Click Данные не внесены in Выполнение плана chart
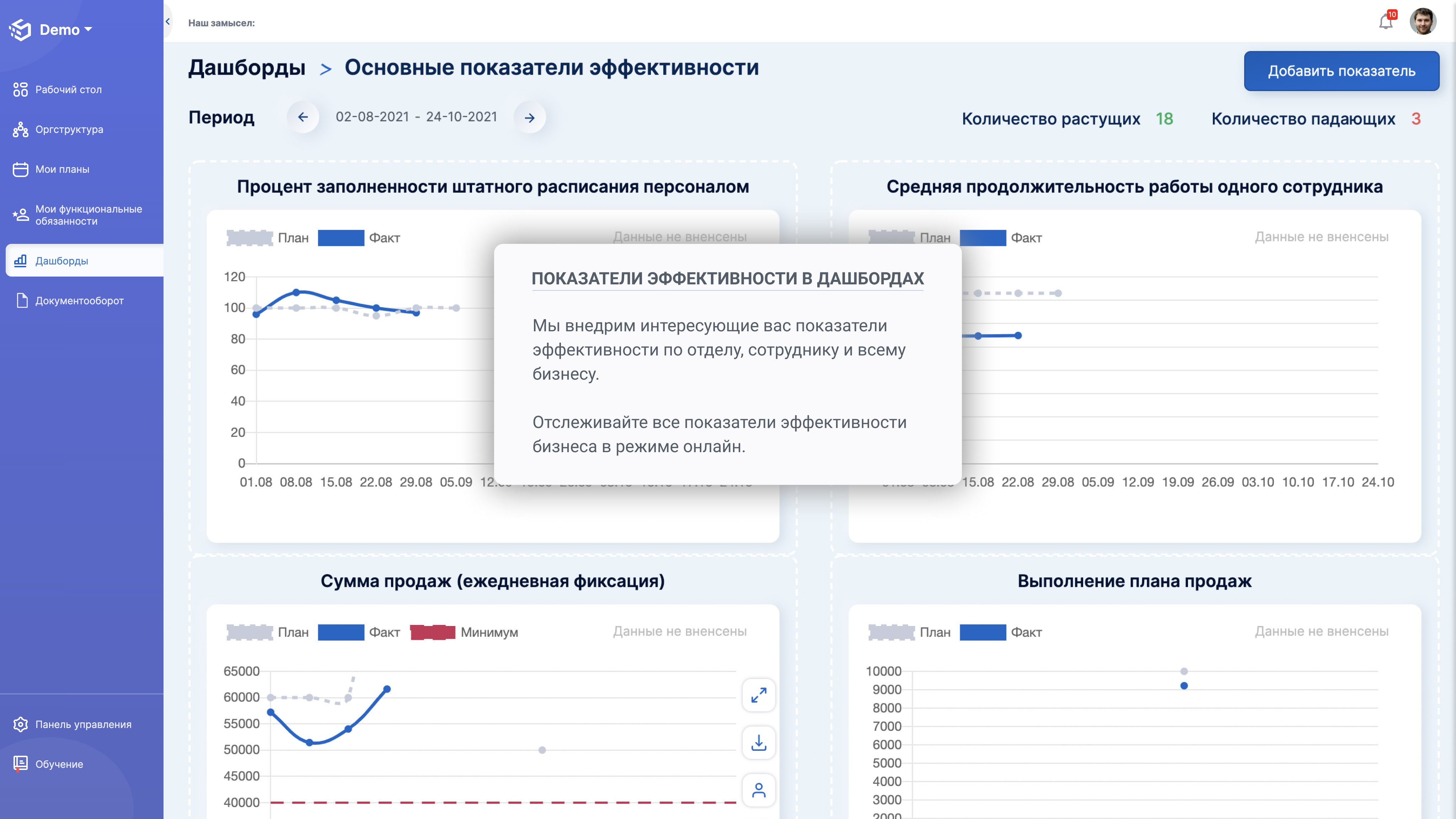The image size is (1456, 819). pos(1322,631)
